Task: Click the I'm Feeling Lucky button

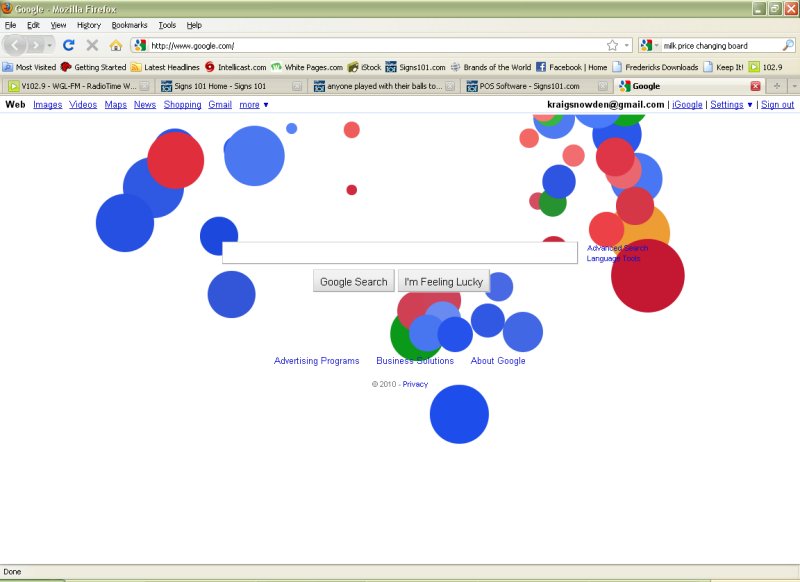Action: coord(443,282)
